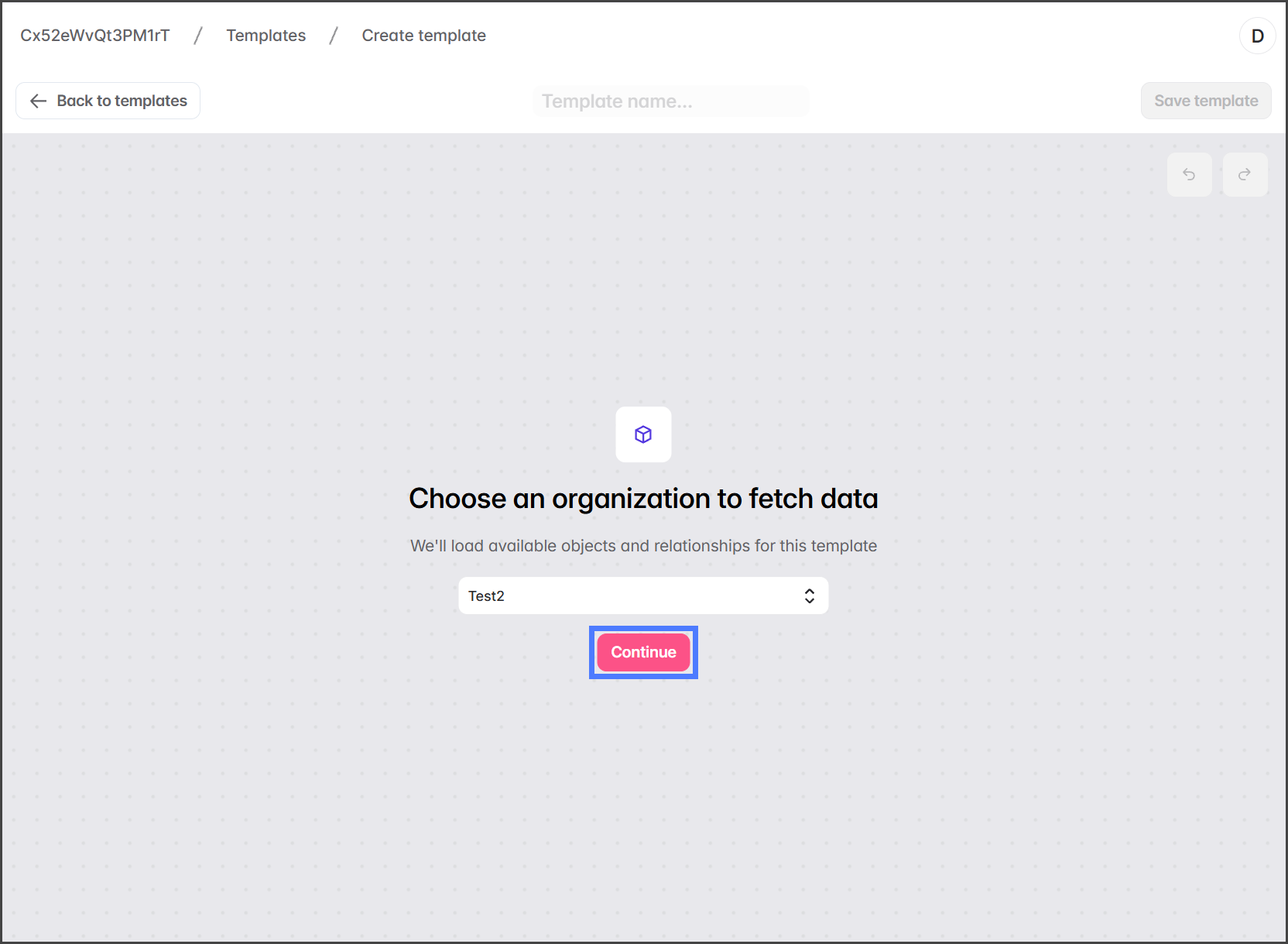This screenshot has width=1288, height=944.
Task: Click the slash separator before Create template
Action: pyautogui.click(x=334, y=36)
